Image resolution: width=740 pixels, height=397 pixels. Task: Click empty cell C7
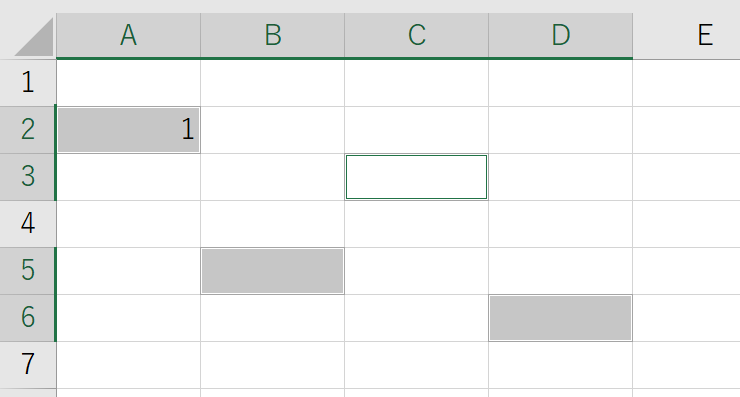(417, 365)
